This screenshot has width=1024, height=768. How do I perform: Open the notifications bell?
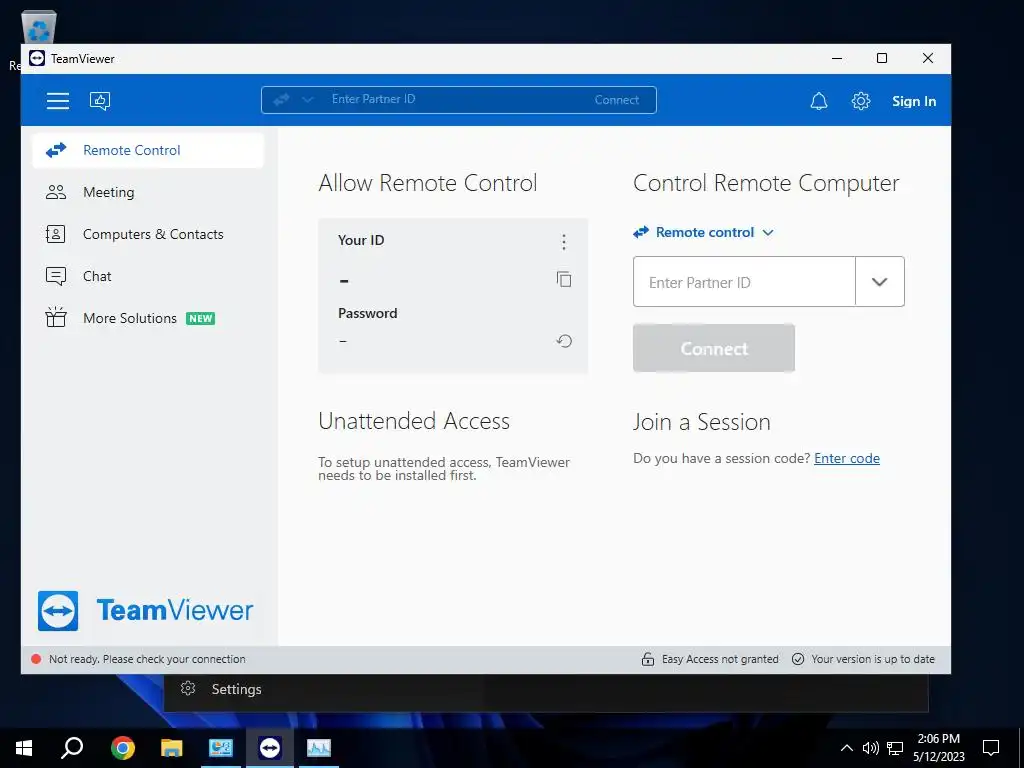click(819, 101)
